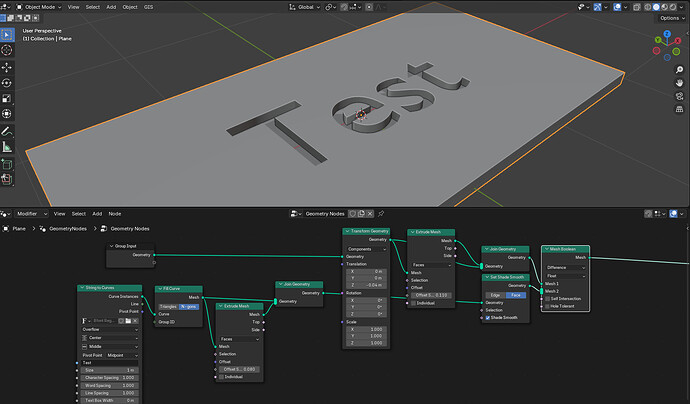Open Midpoint pivot point dropdown

click(122, 355)
